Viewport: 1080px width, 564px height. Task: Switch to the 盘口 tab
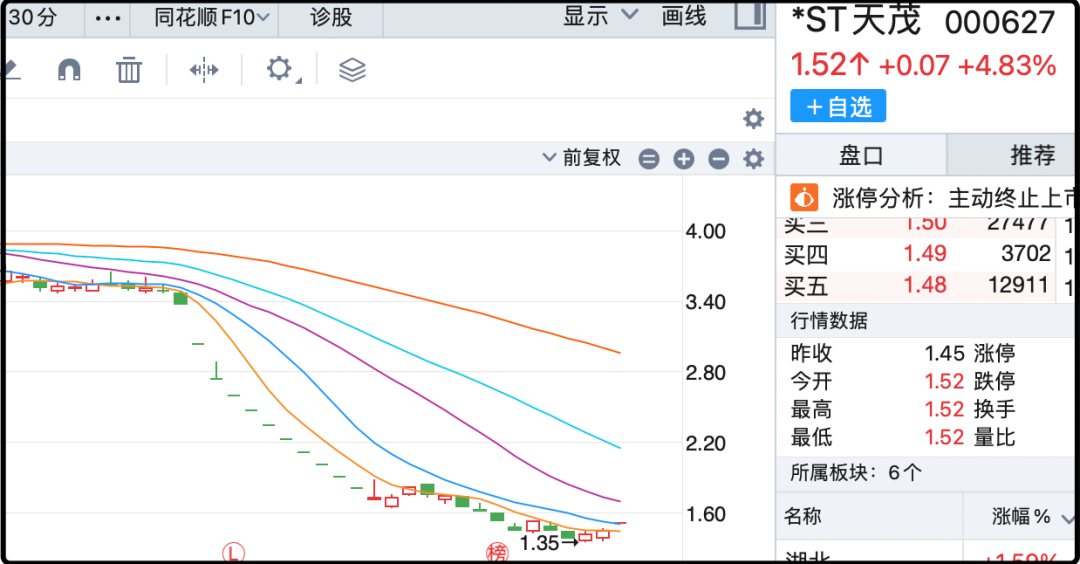pyautogui.click(x=861, y=155)
